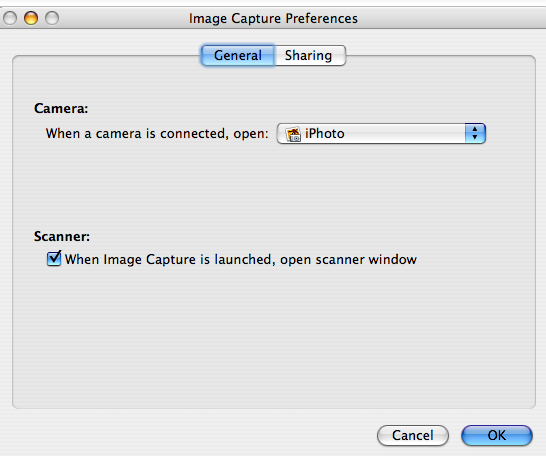Viewport: 546px width, 456px height.
Task: Open the camera application popup menu
Action: tap(381, 133)
